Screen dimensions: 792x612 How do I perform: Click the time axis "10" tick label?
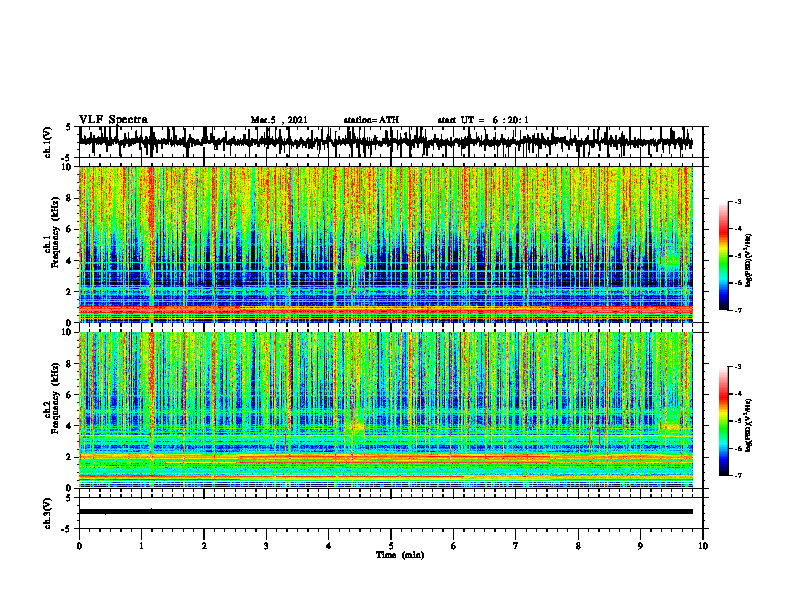pos(703,546)
